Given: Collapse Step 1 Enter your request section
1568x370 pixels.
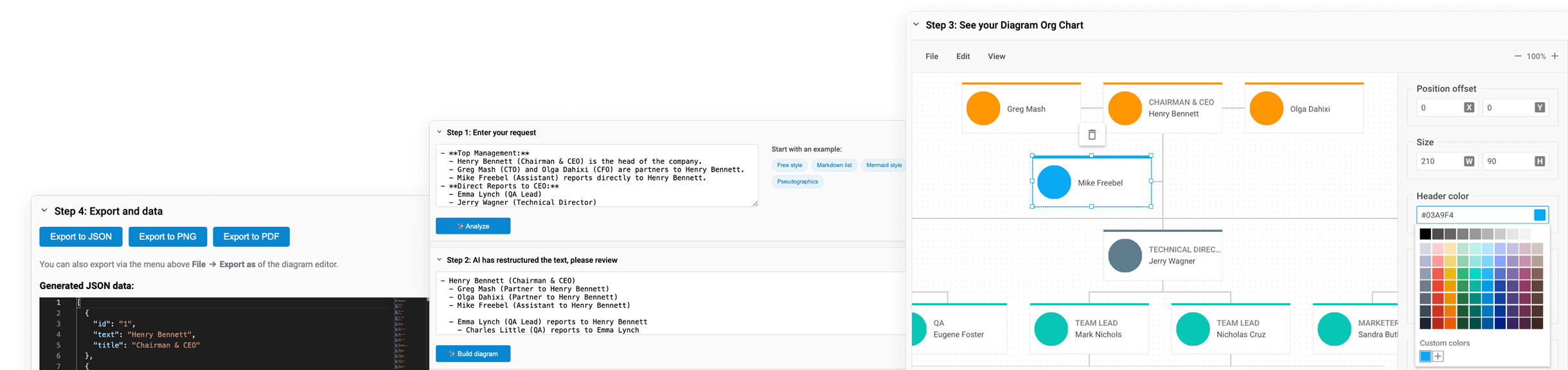Looking at the screenshot, I should [x=440, y=132].
